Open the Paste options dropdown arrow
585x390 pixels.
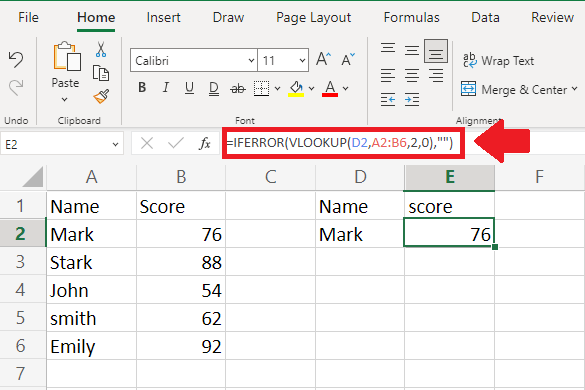pos(65,99)
